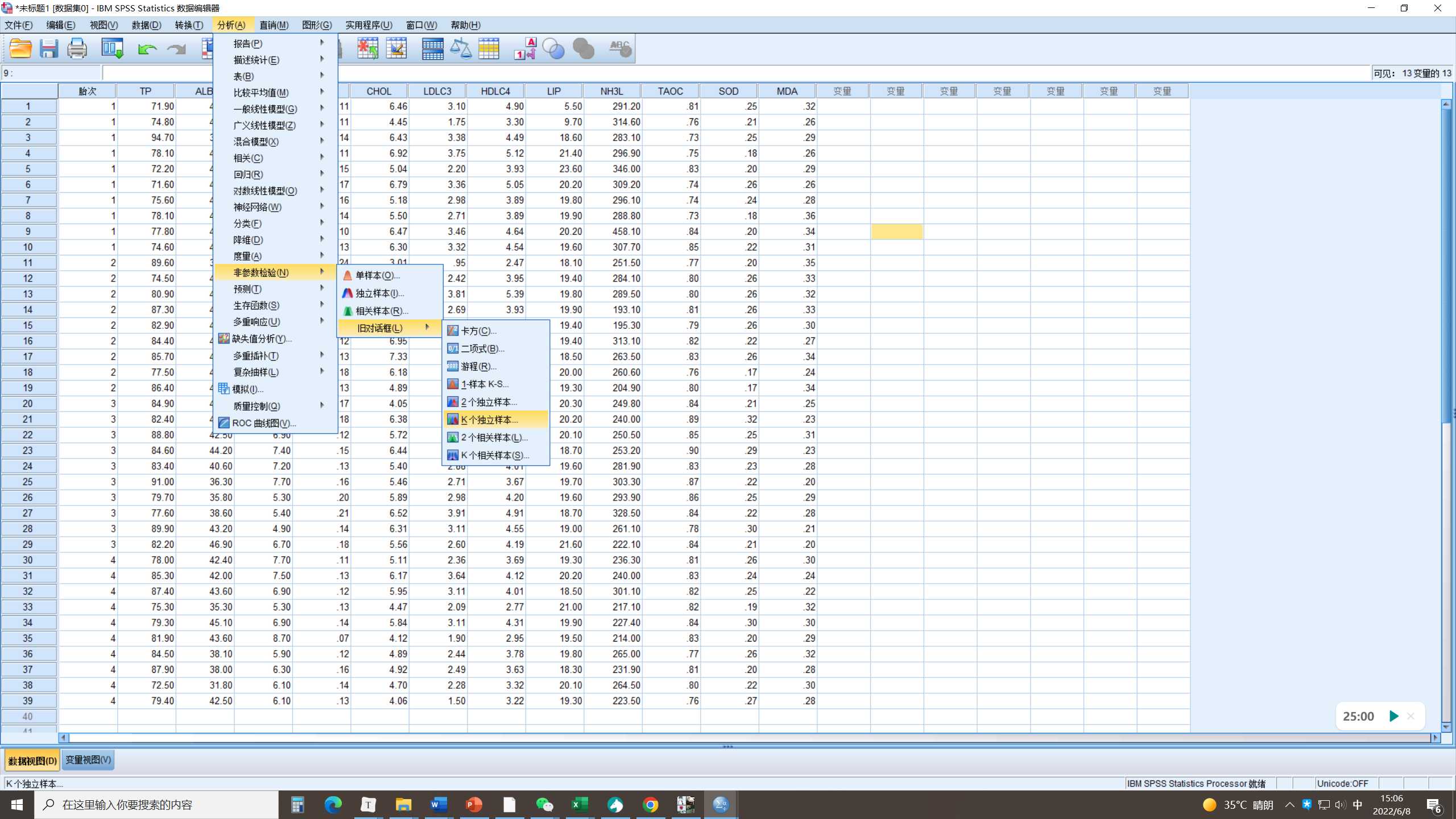
Task: Open Windows Start menu
Action: pos(16,805)
